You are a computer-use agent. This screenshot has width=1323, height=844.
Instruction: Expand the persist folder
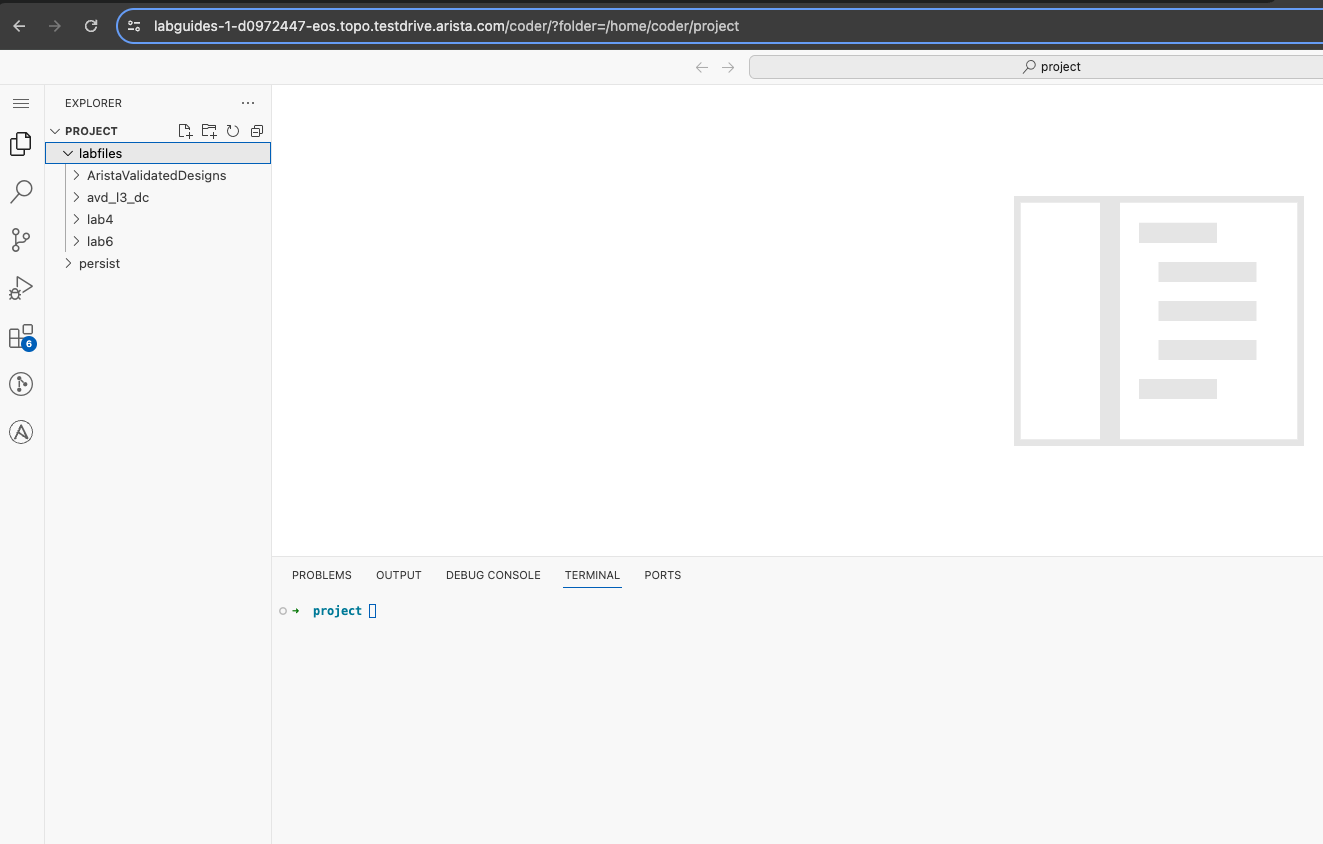(99, 263)
